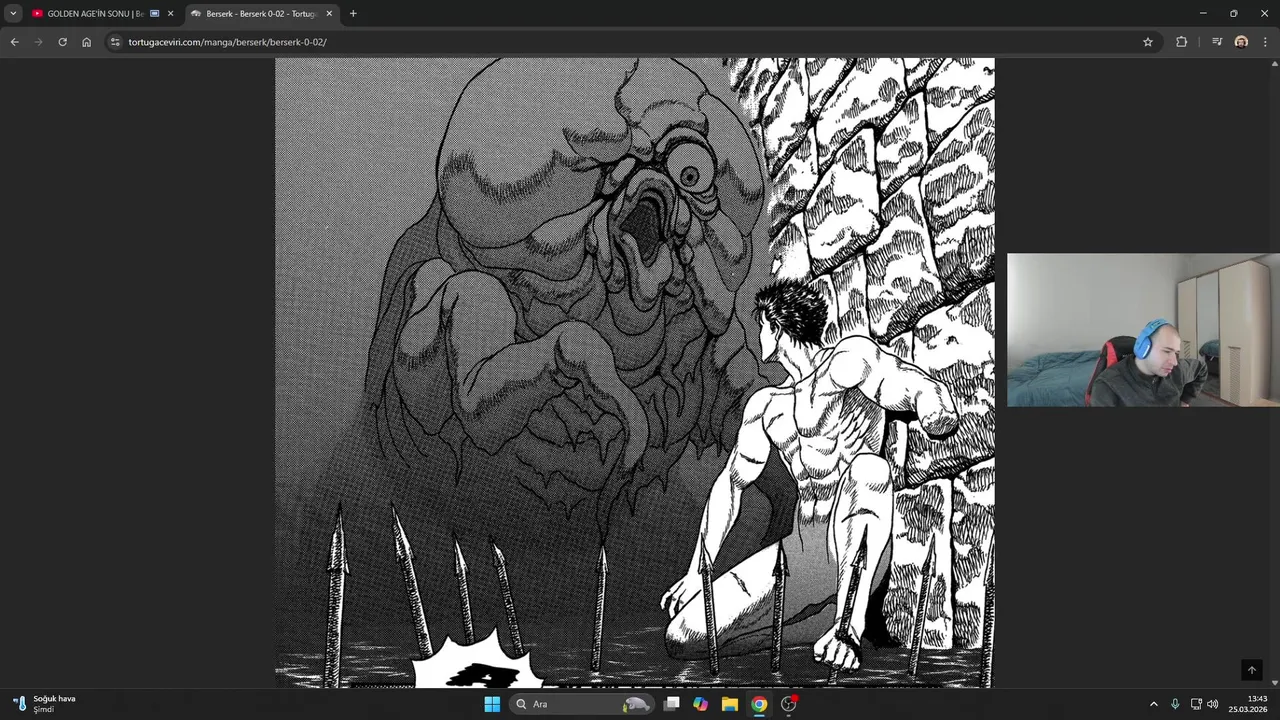The width and height of the screenshot is (1280, 720).
Task: Open Task View on the taskbar
Action: pos(672,704)
